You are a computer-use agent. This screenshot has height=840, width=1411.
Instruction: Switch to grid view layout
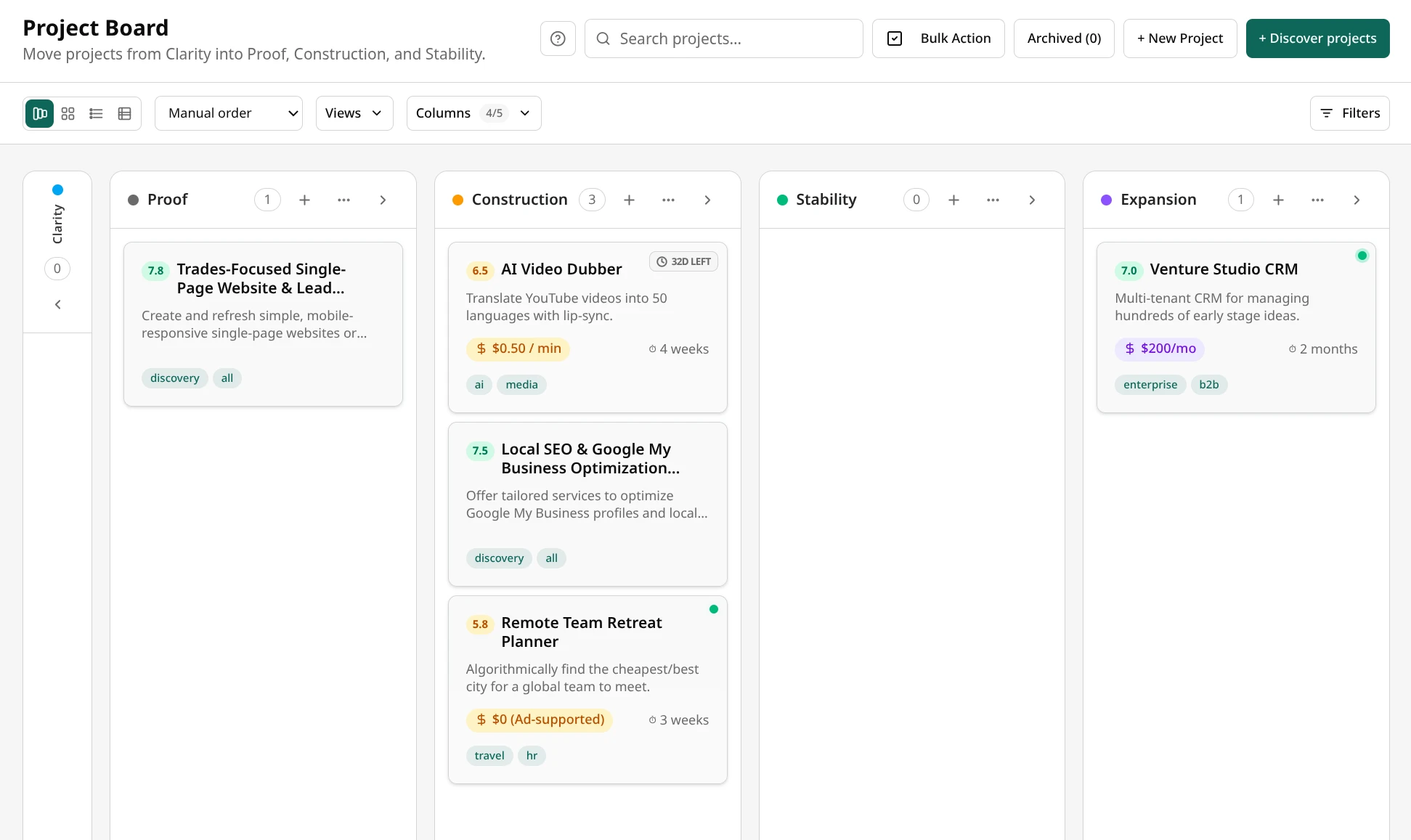click(x=68, y=113)
